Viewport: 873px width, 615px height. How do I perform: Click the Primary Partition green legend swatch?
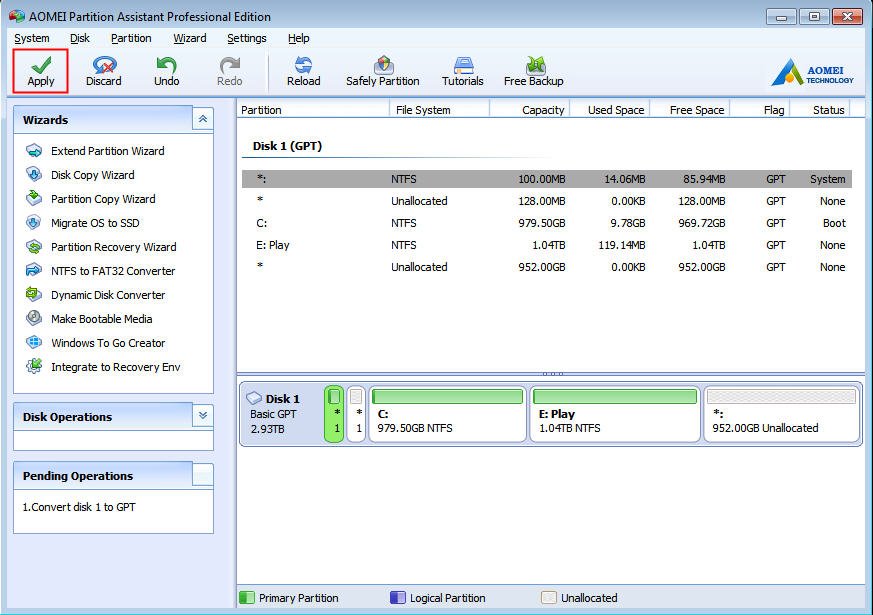tap(247, 598)
